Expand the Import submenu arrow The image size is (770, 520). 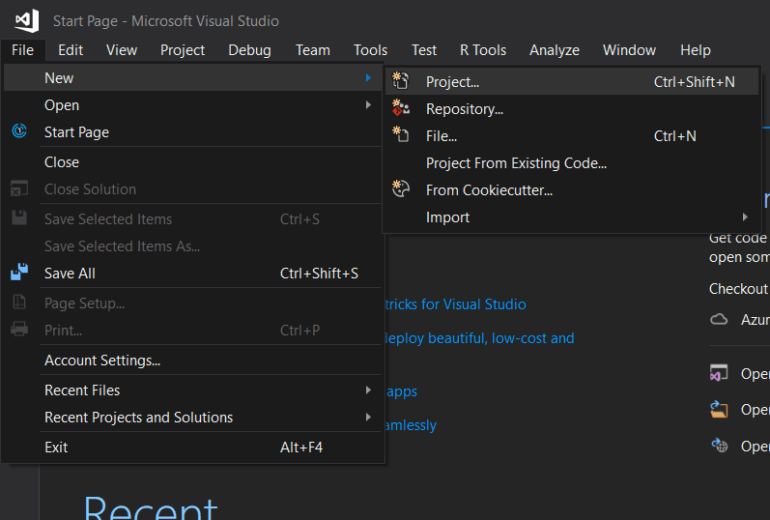(x=744, y=217)
